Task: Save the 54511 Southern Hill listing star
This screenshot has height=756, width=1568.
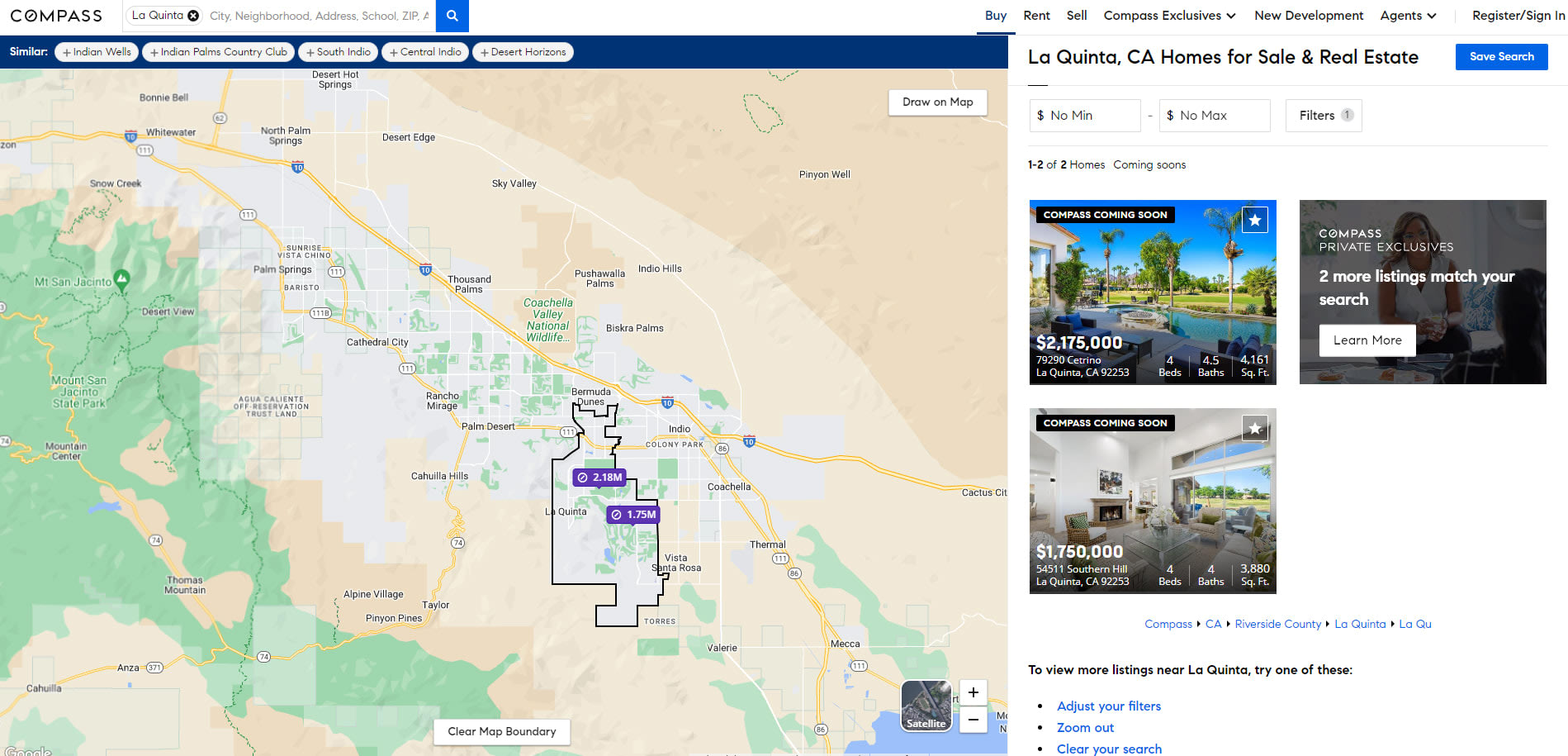Action: (1255, 428)
